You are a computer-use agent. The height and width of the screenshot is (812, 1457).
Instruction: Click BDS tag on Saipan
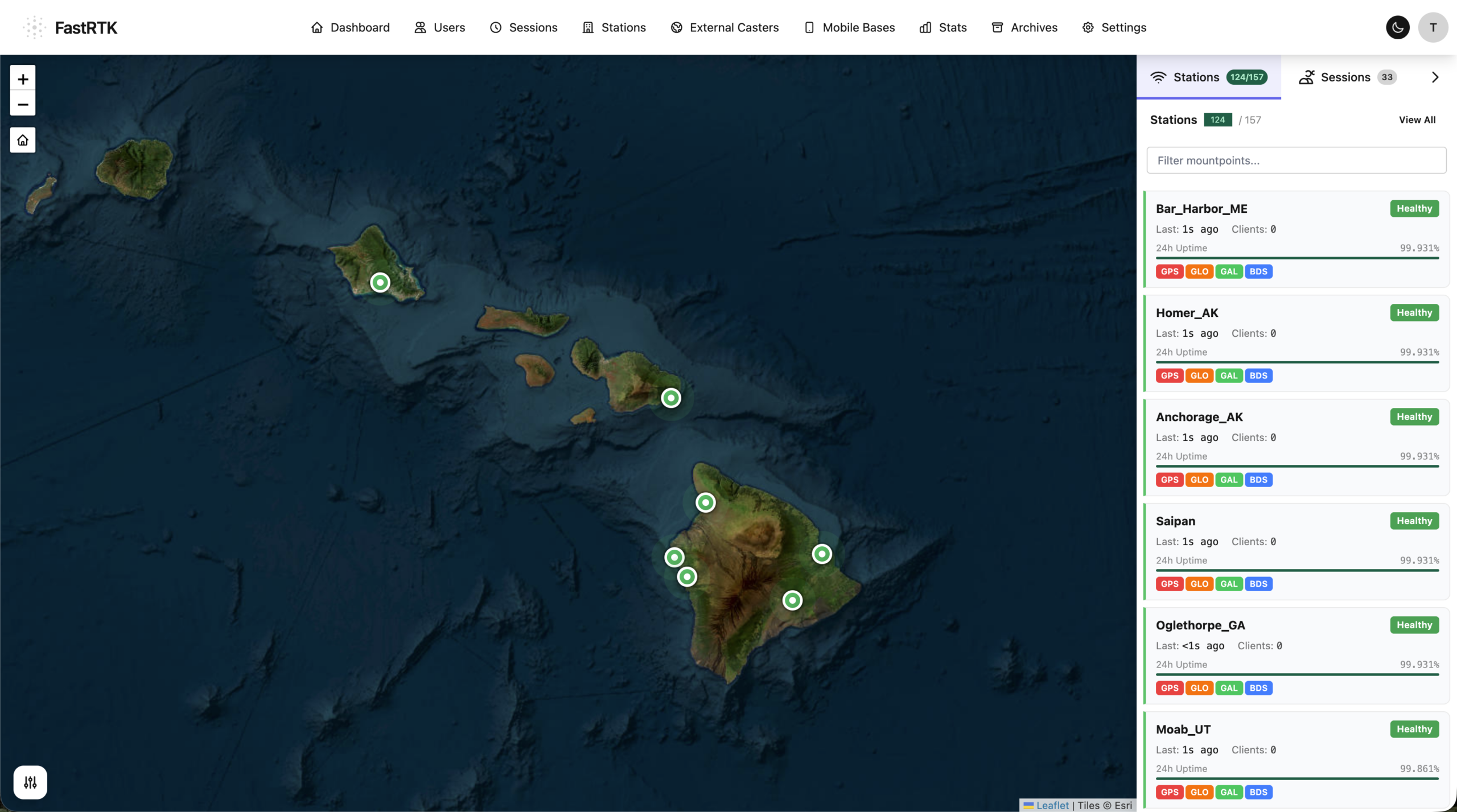(x=1258, y=584)
